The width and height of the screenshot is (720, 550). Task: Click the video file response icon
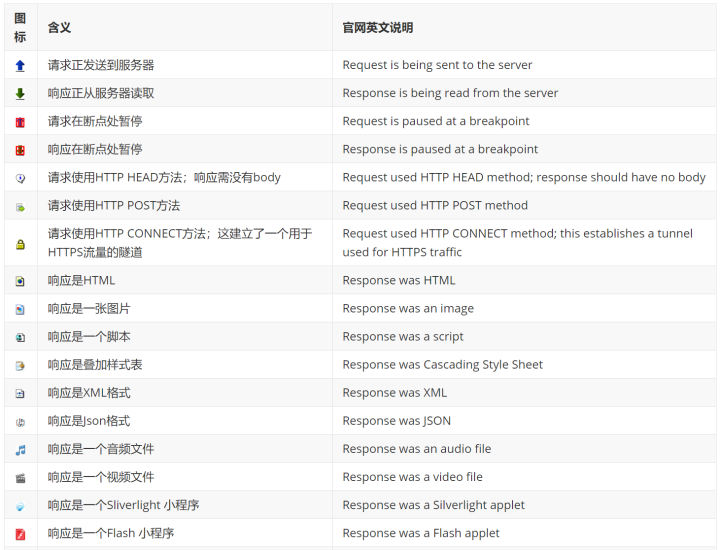click(20, 478)
